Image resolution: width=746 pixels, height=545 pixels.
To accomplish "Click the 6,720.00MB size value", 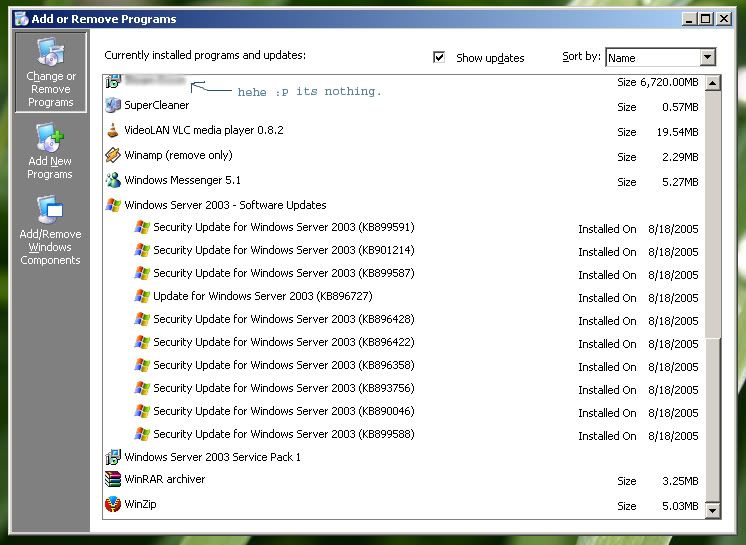I will click(669, 82).
